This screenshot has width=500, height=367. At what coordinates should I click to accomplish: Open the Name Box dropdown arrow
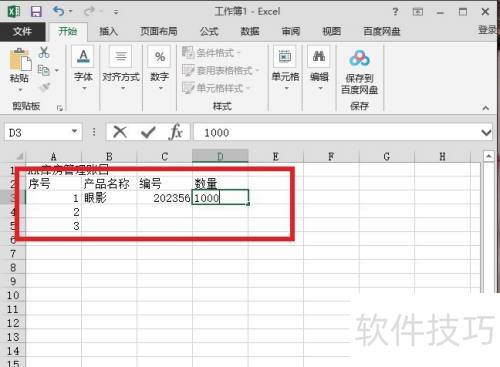75,131
